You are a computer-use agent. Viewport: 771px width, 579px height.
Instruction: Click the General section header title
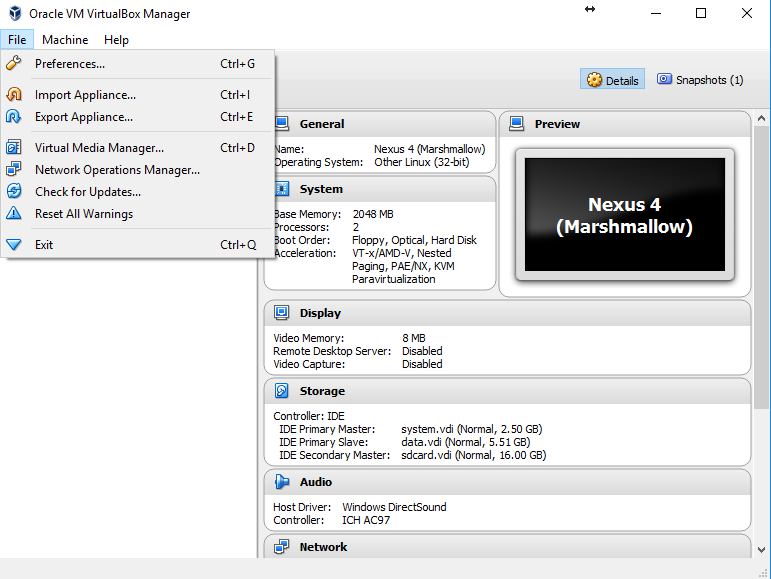coord(322,124)
